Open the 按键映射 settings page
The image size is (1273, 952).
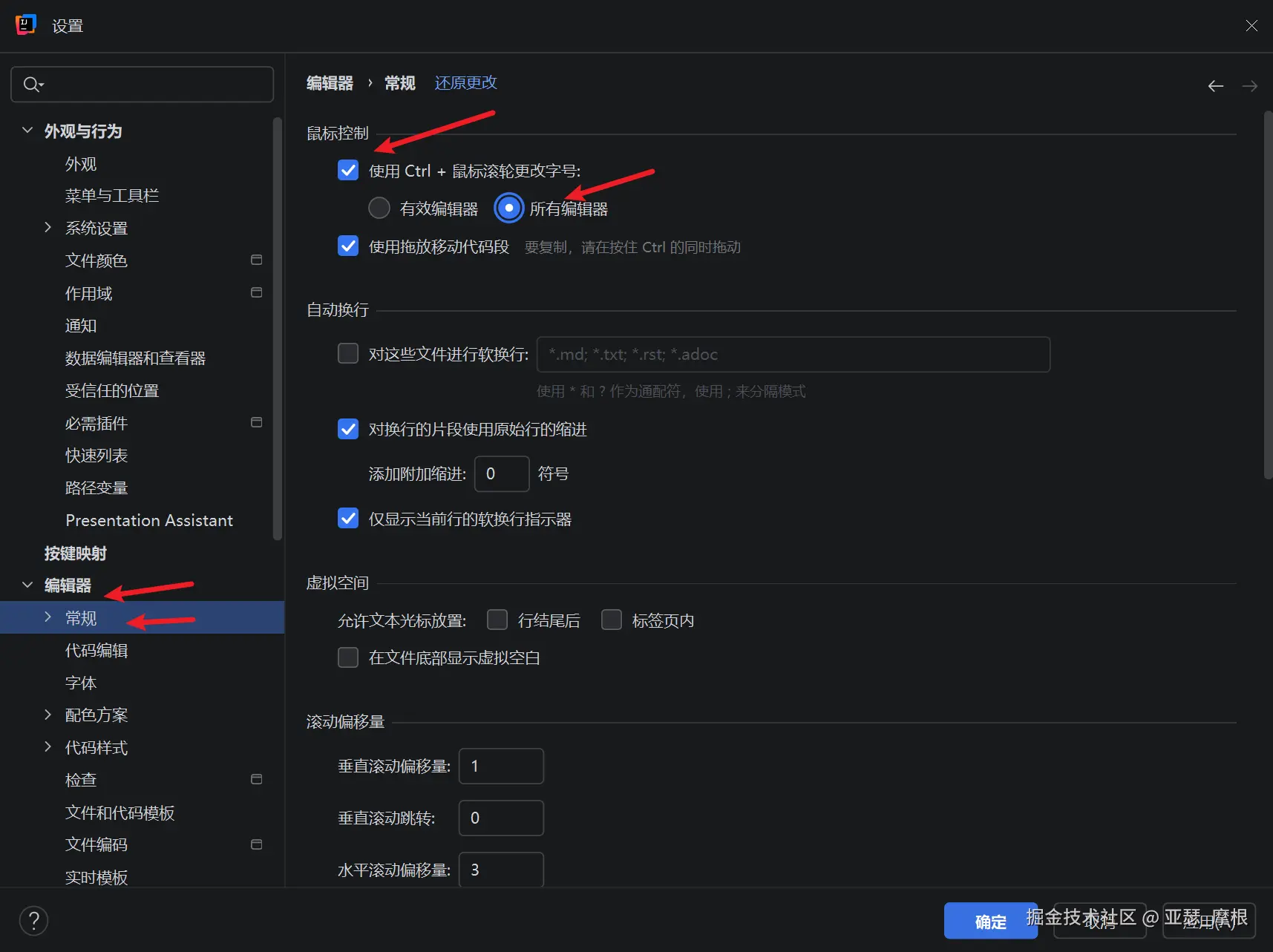point(76,553)
